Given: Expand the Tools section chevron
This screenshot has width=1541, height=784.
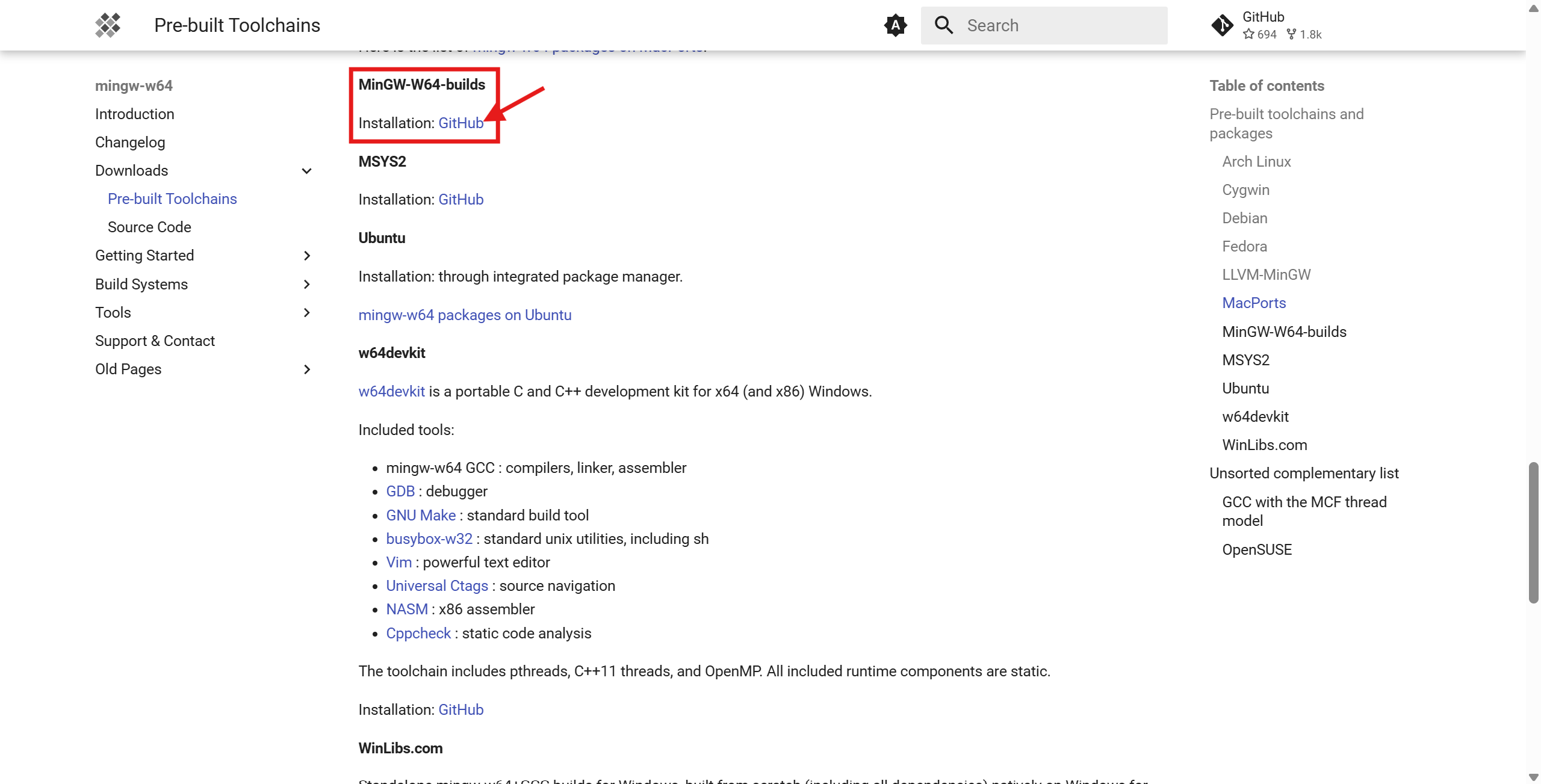Looking at the screenshot, I should pos(307,312).
